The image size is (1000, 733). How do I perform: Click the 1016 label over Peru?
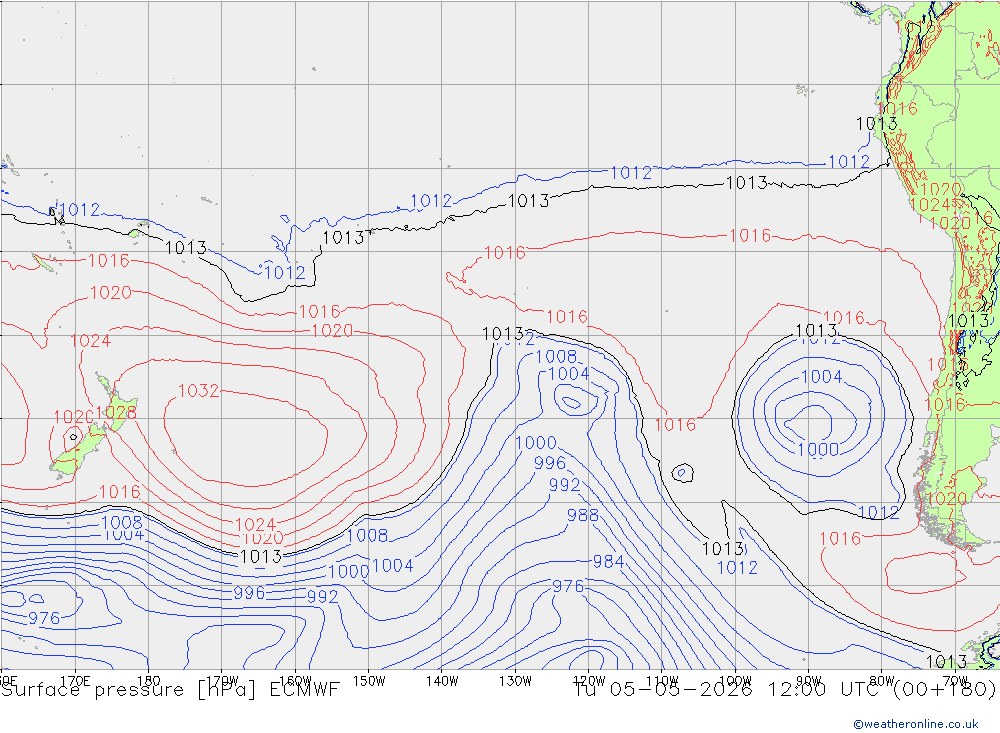pyautogui.click(x=898, y=108)
